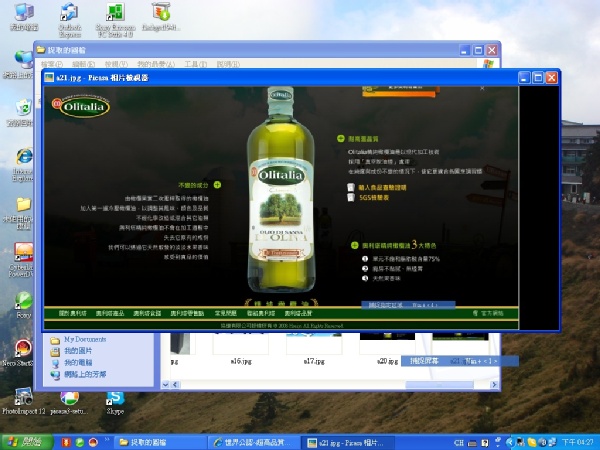The height and width of the screenshot is (450, 600).
Task: Launch the Foxy desktop shortcut
Action: (24, 305)
